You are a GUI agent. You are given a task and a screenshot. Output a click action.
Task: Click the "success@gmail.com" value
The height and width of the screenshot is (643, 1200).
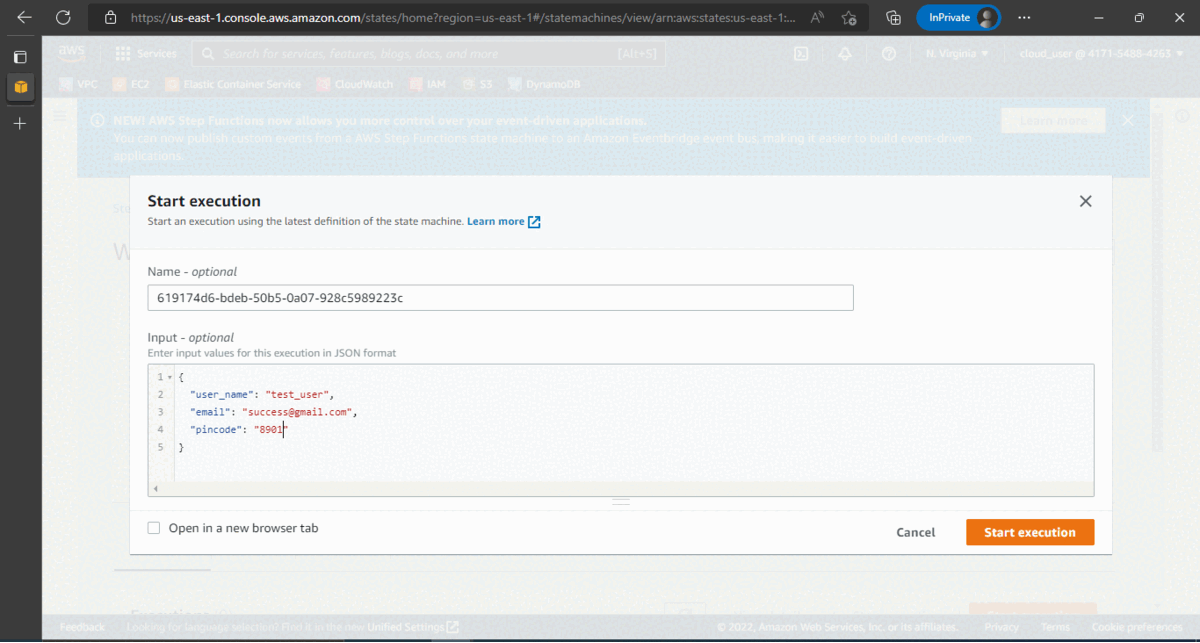[295, 412]
